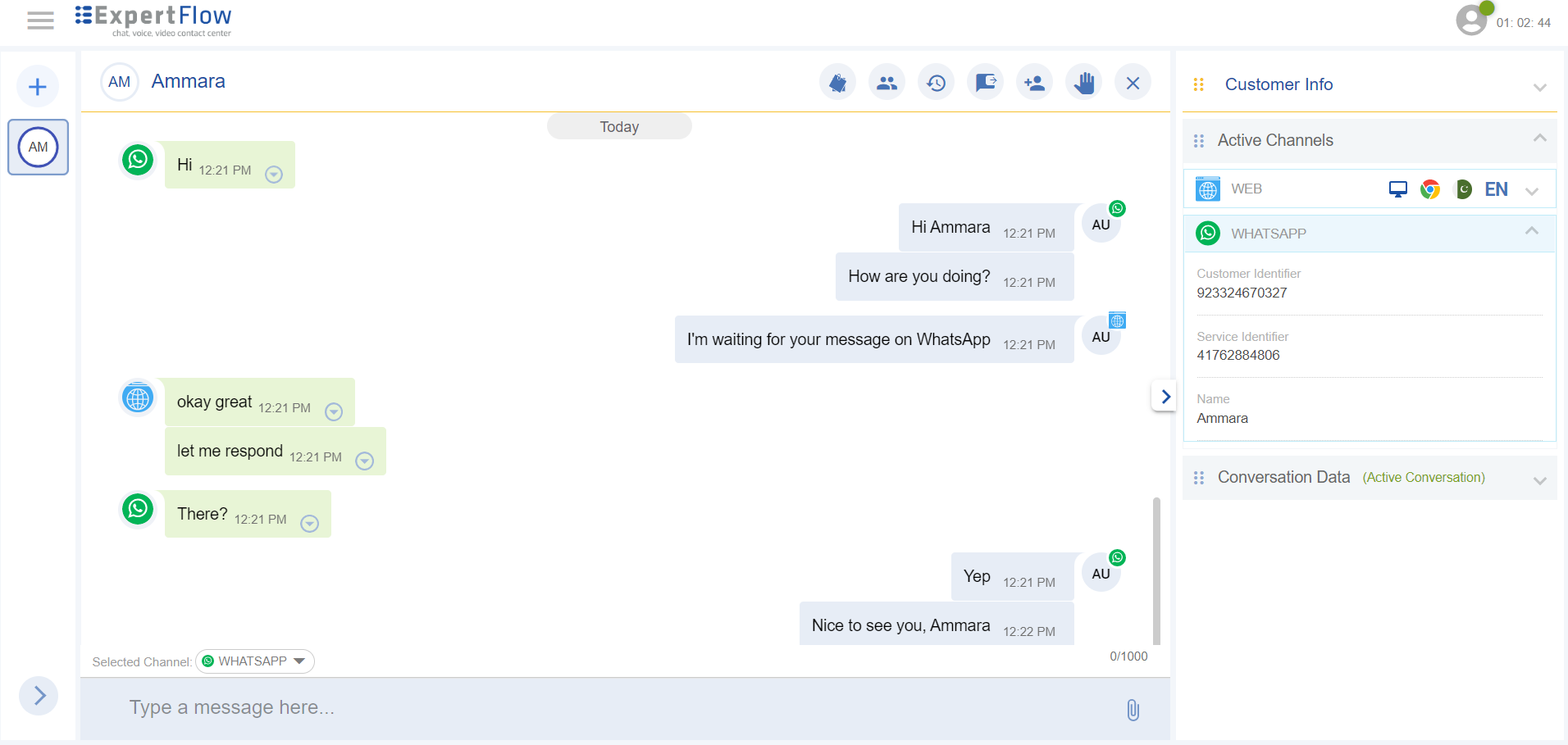This screenshot has width=1568, height=745.
Task: Select the AM conversation in sidebar
Action: (38, 148)
